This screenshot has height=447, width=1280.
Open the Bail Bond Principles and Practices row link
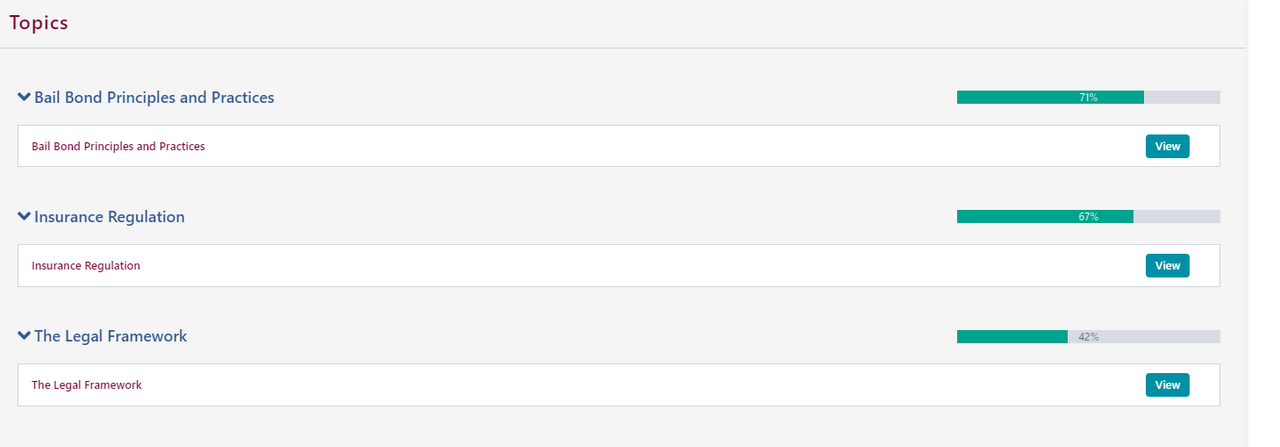click(x=118, y=146)
